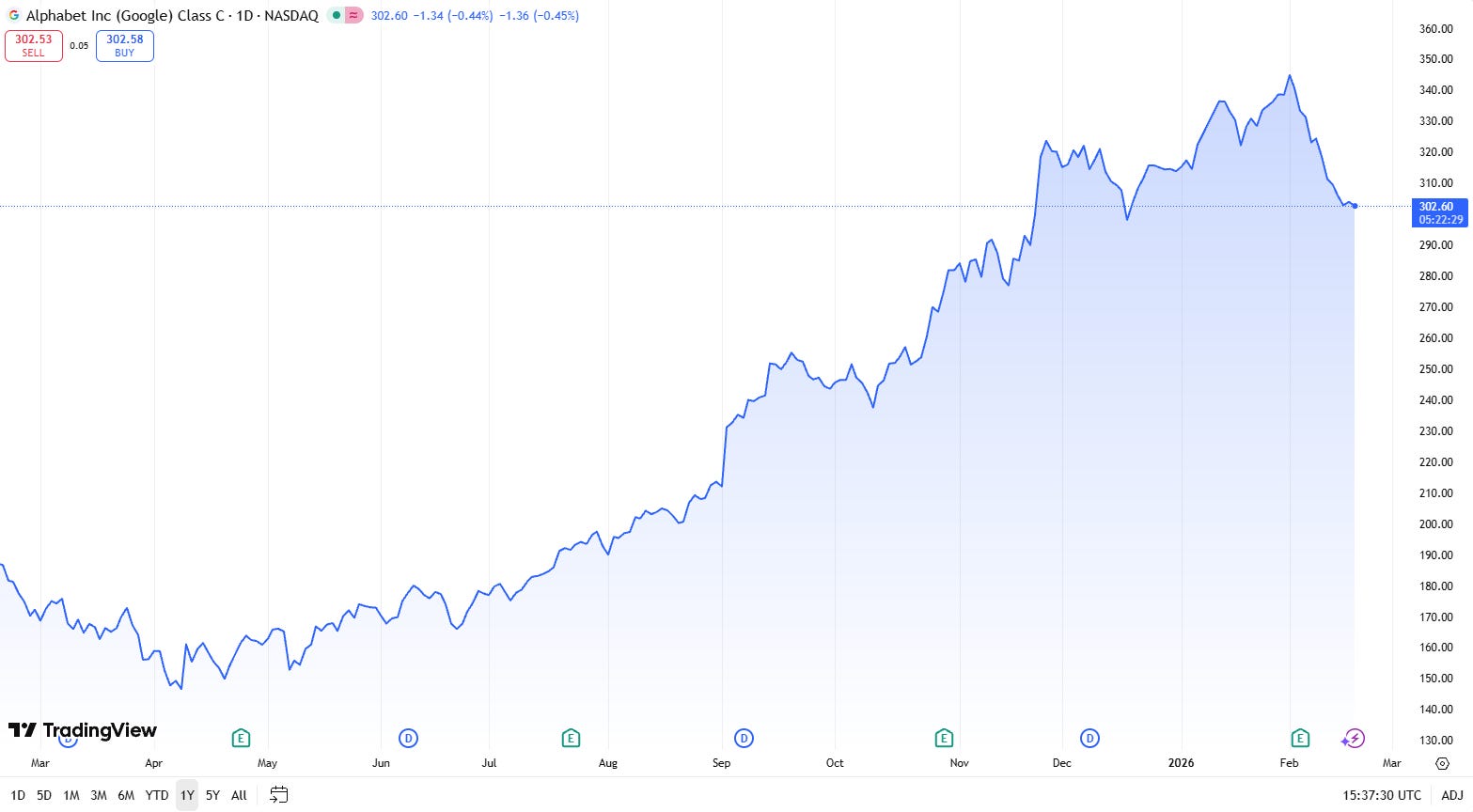The image size is (1473, 812).
Task: Open the 15:37:30 UTC timezone menu
Action: [x=1382, y=795]
